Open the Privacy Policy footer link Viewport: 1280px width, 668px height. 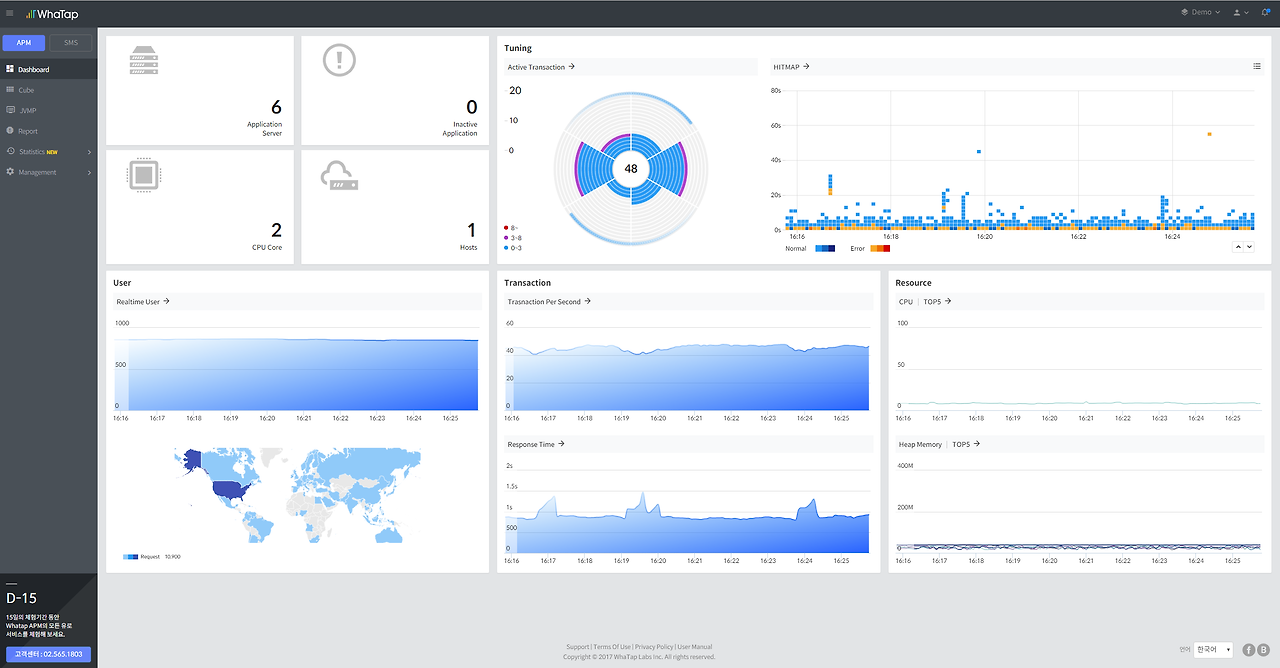(654, 647)
